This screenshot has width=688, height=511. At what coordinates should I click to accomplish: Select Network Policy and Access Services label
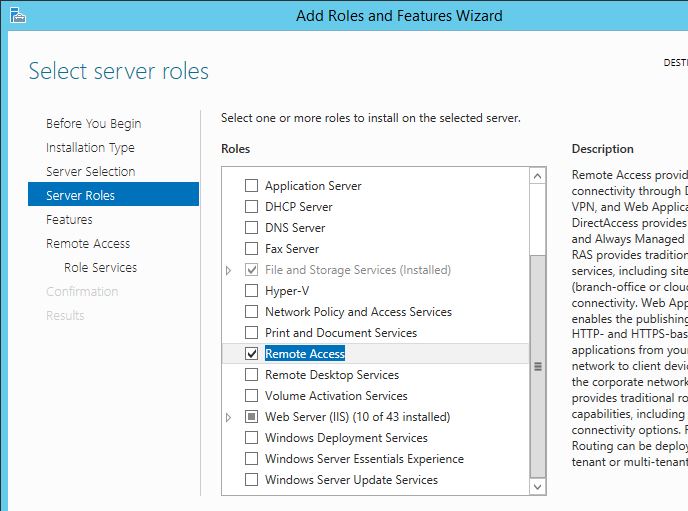pyautogui.click(x=358, y=312)
